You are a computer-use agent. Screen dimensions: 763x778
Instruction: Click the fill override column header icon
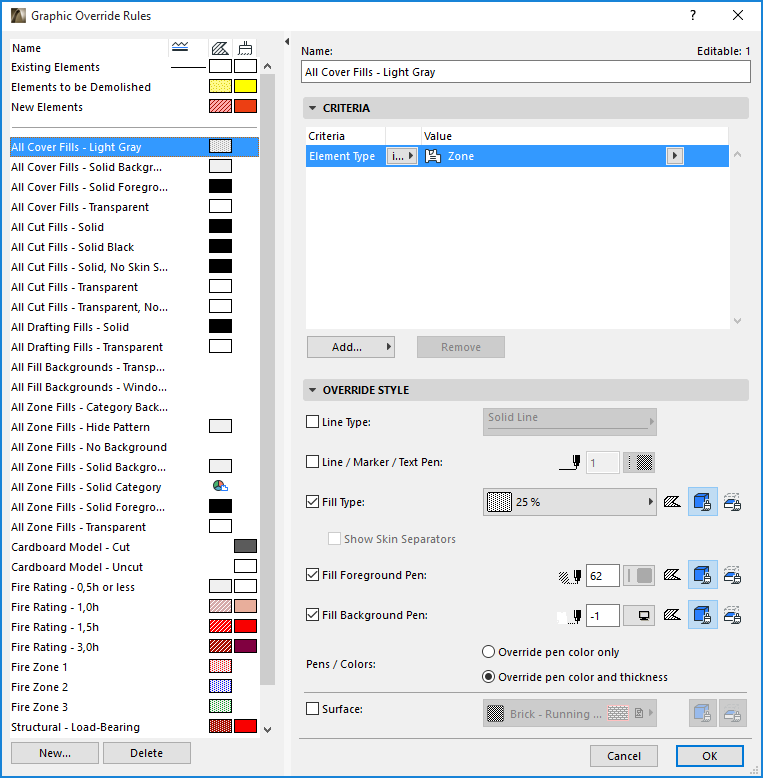(220, 48)
